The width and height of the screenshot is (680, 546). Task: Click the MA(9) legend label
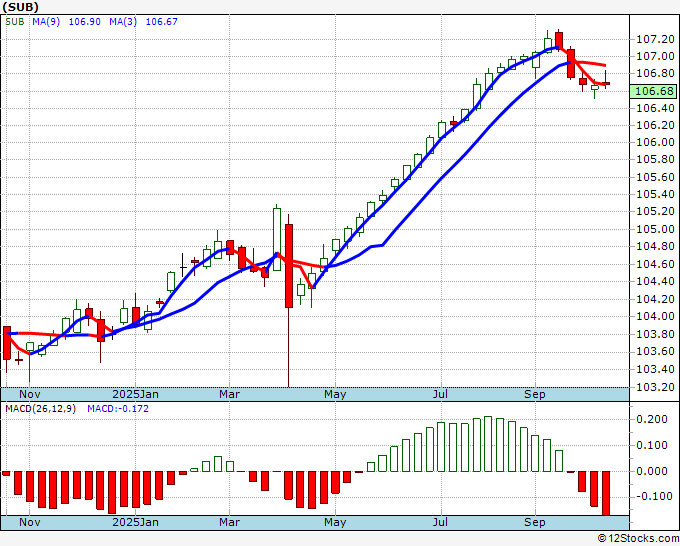point(46,22)
